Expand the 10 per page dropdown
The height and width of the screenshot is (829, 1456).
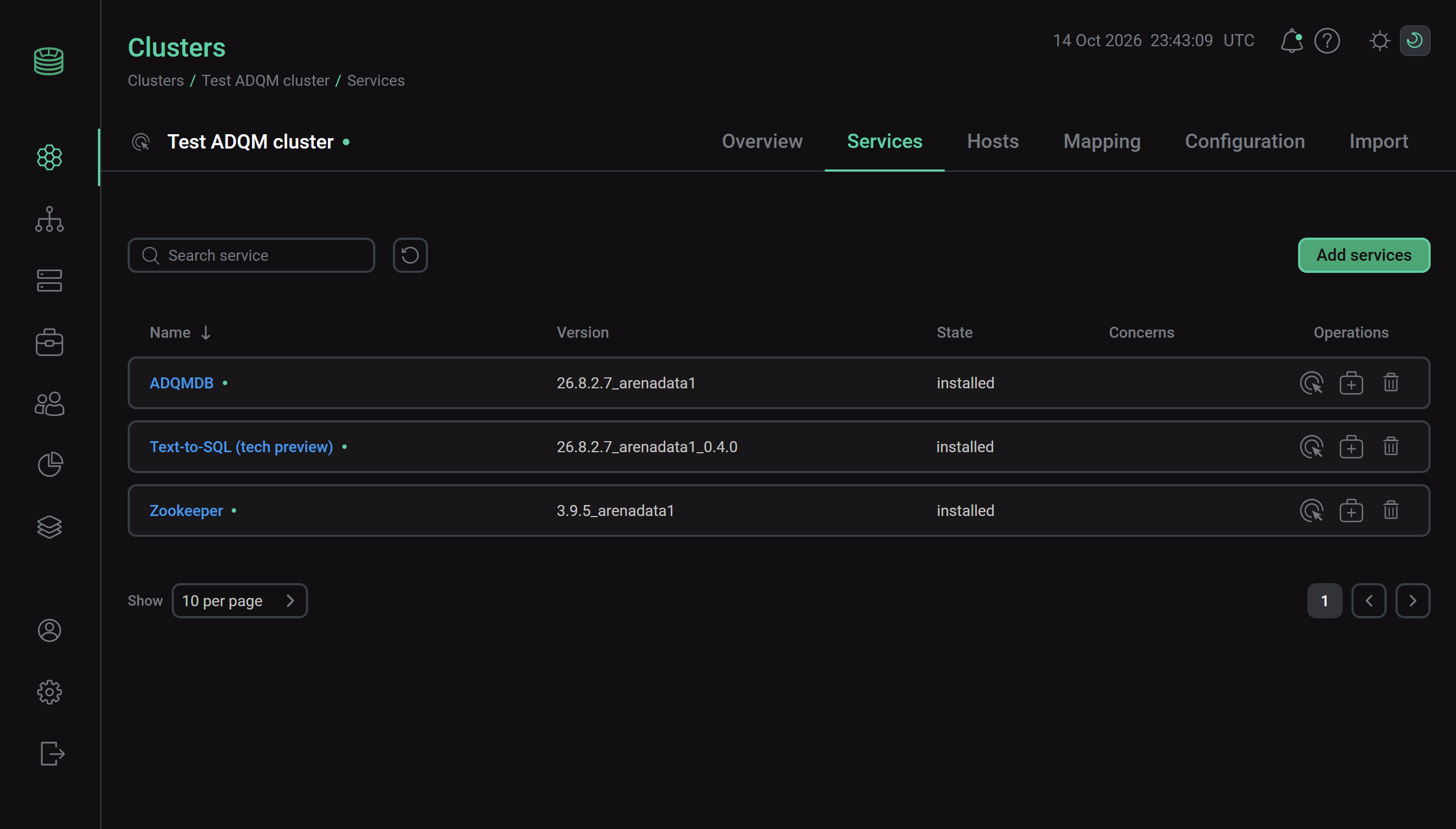coord(239,601)
